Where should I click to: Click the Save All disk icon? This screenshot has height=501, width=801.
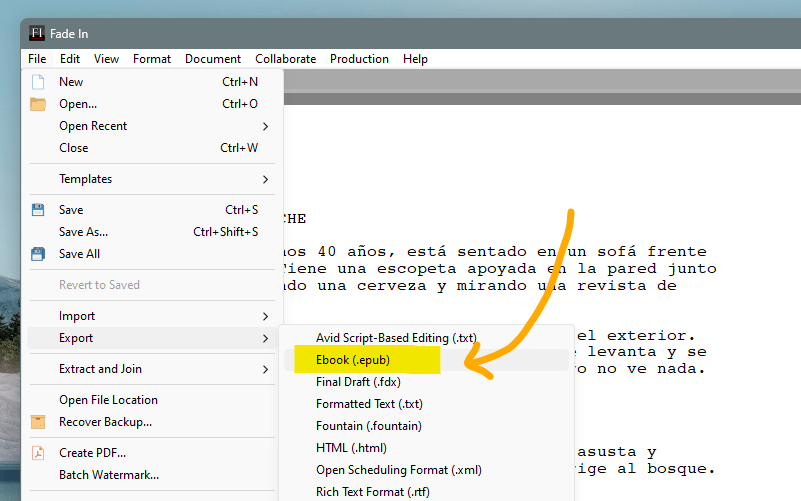(38, 254)
